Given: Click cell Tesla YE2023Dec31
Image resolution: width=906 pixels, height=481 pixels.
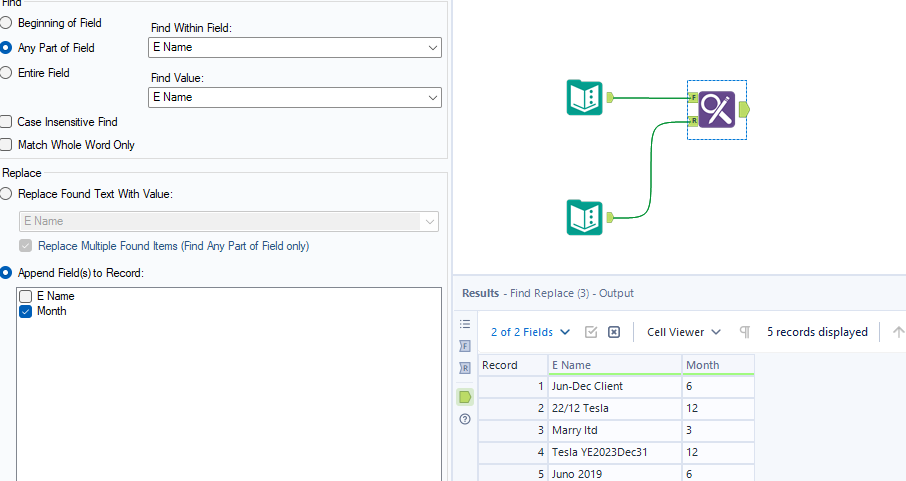Looking at the screenshot, I should pyautogui.click(x=615, y=452).
